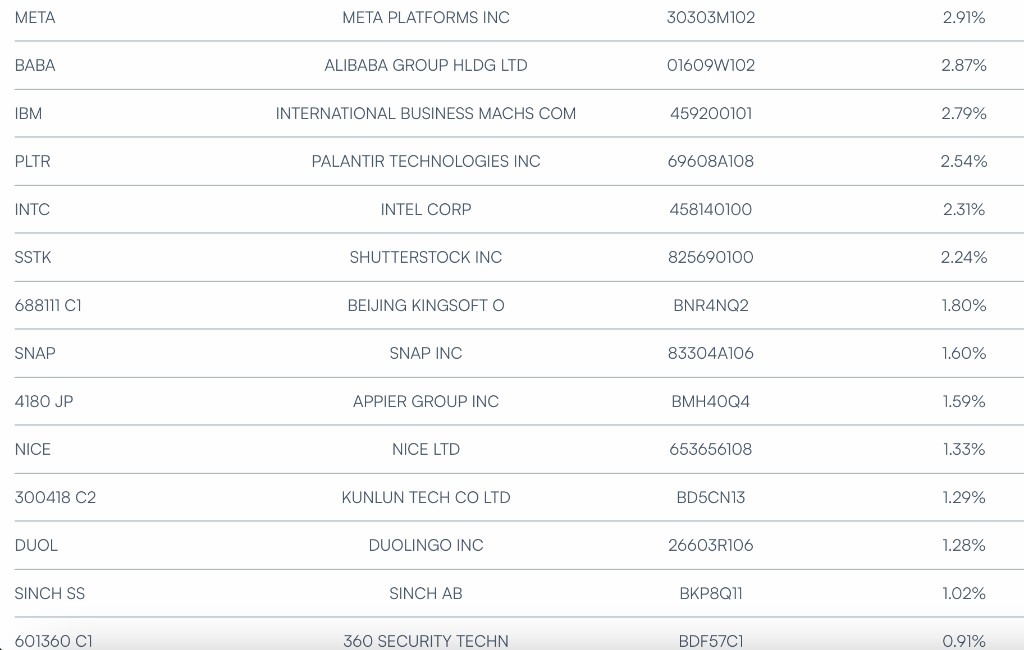Select the BEIJING KINGSOFT O name
The height and width of the screenshot is (650, 1024).
[x=425, y=306]
